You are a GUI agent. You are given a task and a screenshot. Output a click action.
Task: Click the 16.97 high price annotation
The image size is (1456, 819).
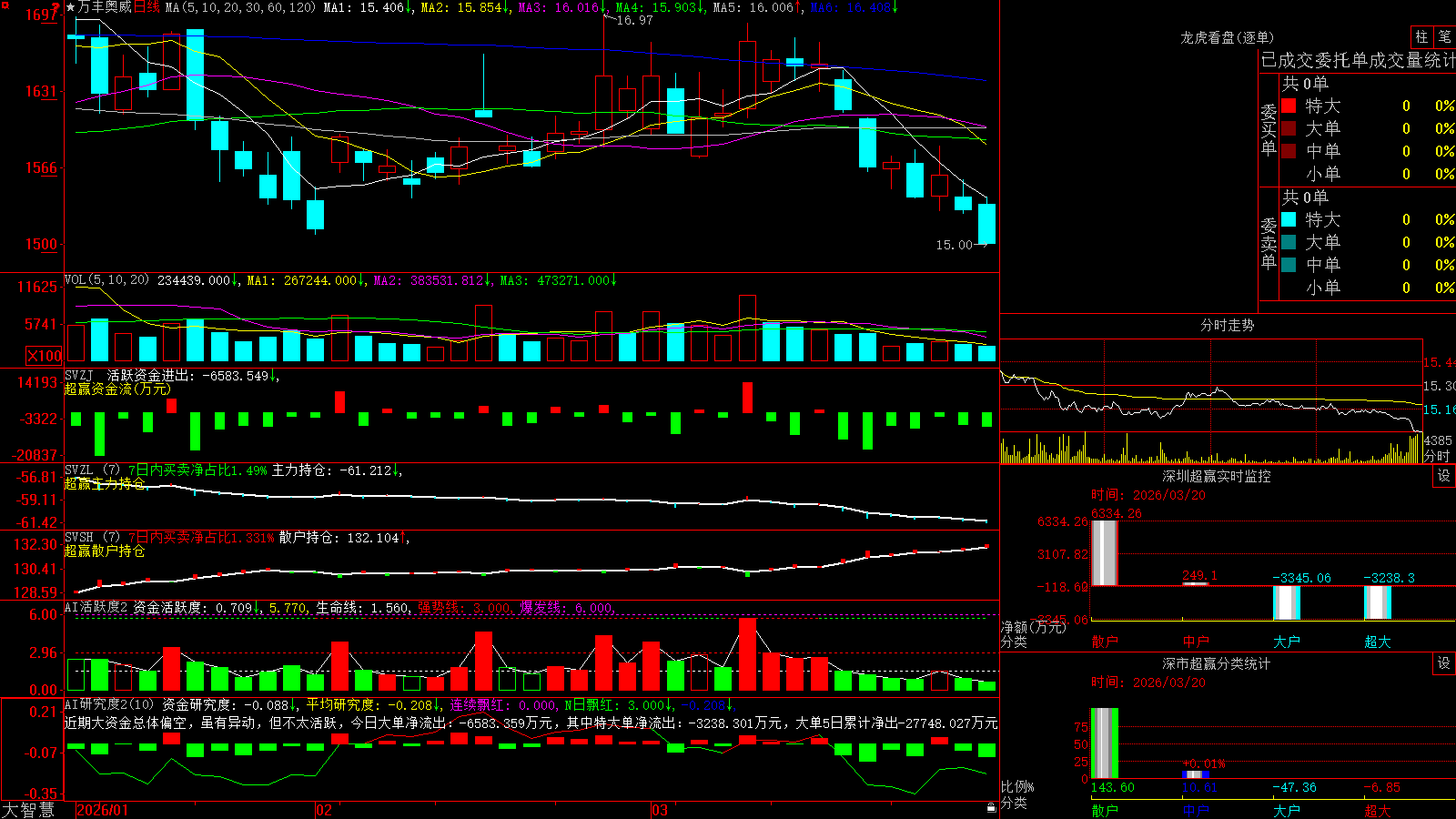634,20
